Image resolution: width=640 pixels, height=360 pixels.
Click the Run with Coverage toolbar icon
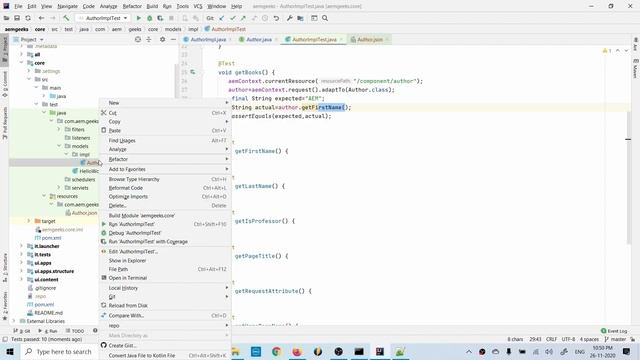tap(160, 18)
